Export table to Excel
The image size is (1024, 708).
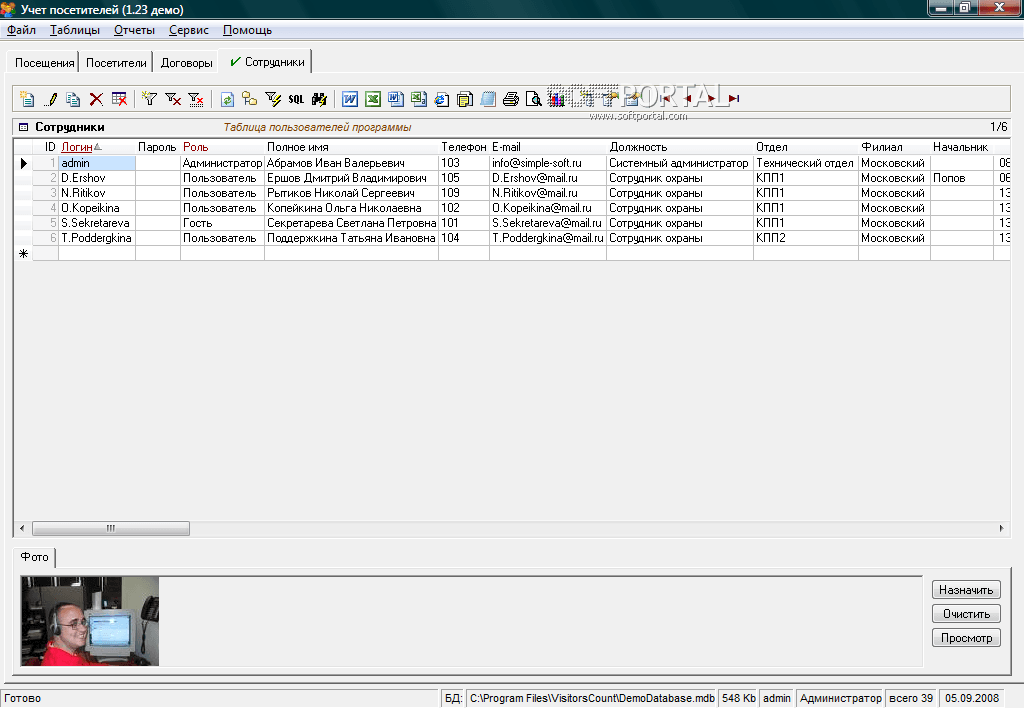click(372, 99)
